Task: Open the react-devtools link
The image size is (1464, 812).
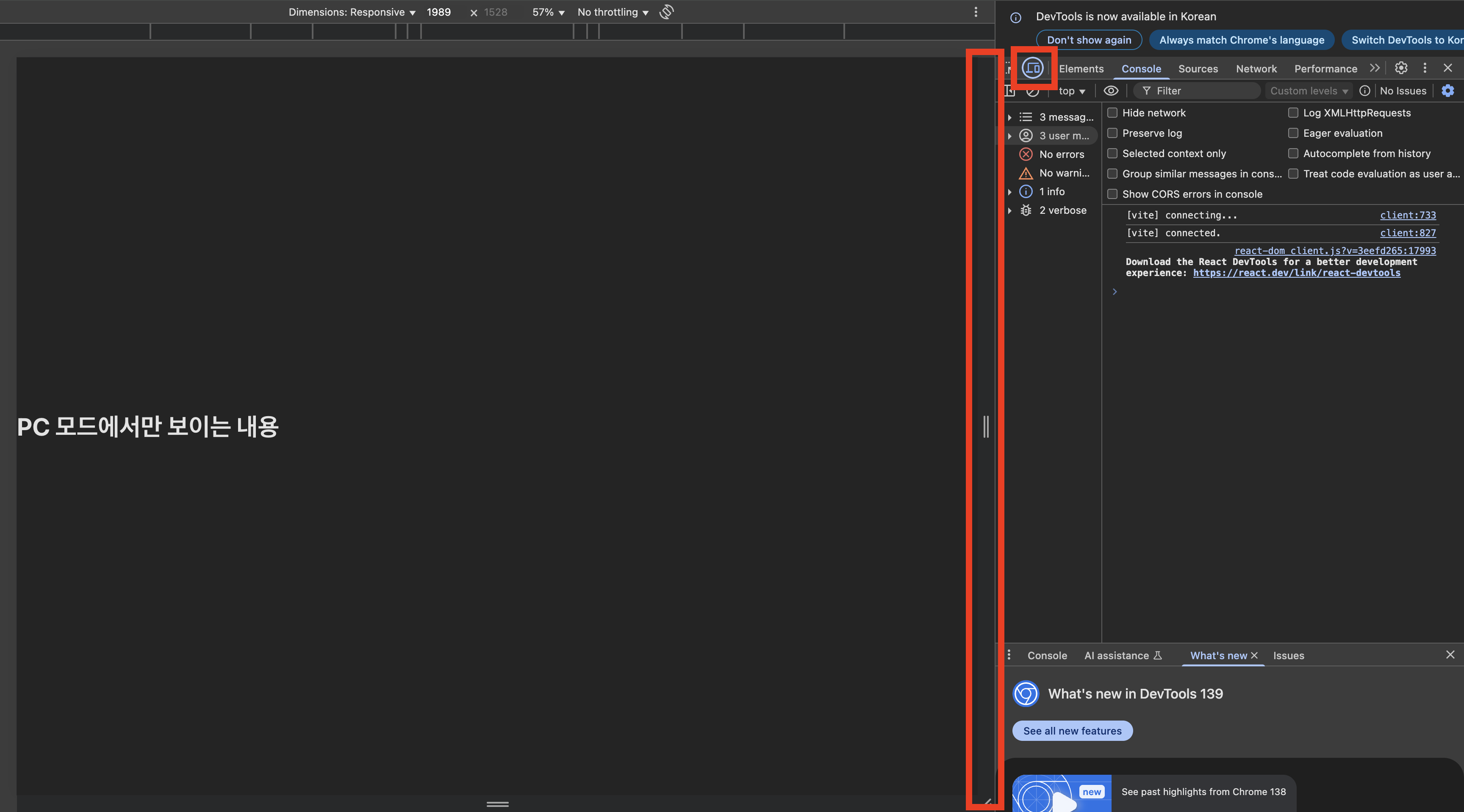Action: point(1296,273)
